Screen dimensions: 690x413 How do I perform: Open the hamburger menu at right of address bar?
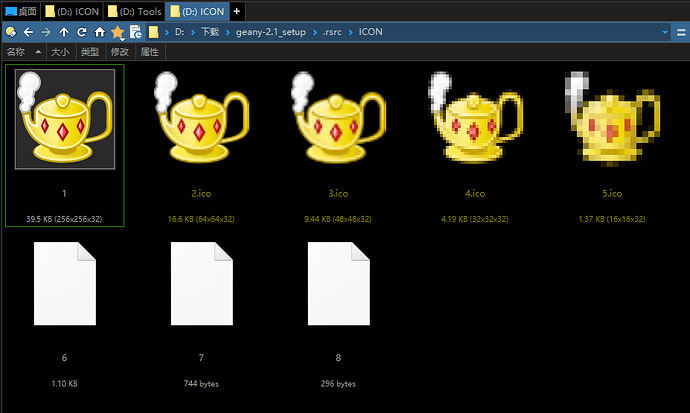pyautogui.click(x=680, y=32)
